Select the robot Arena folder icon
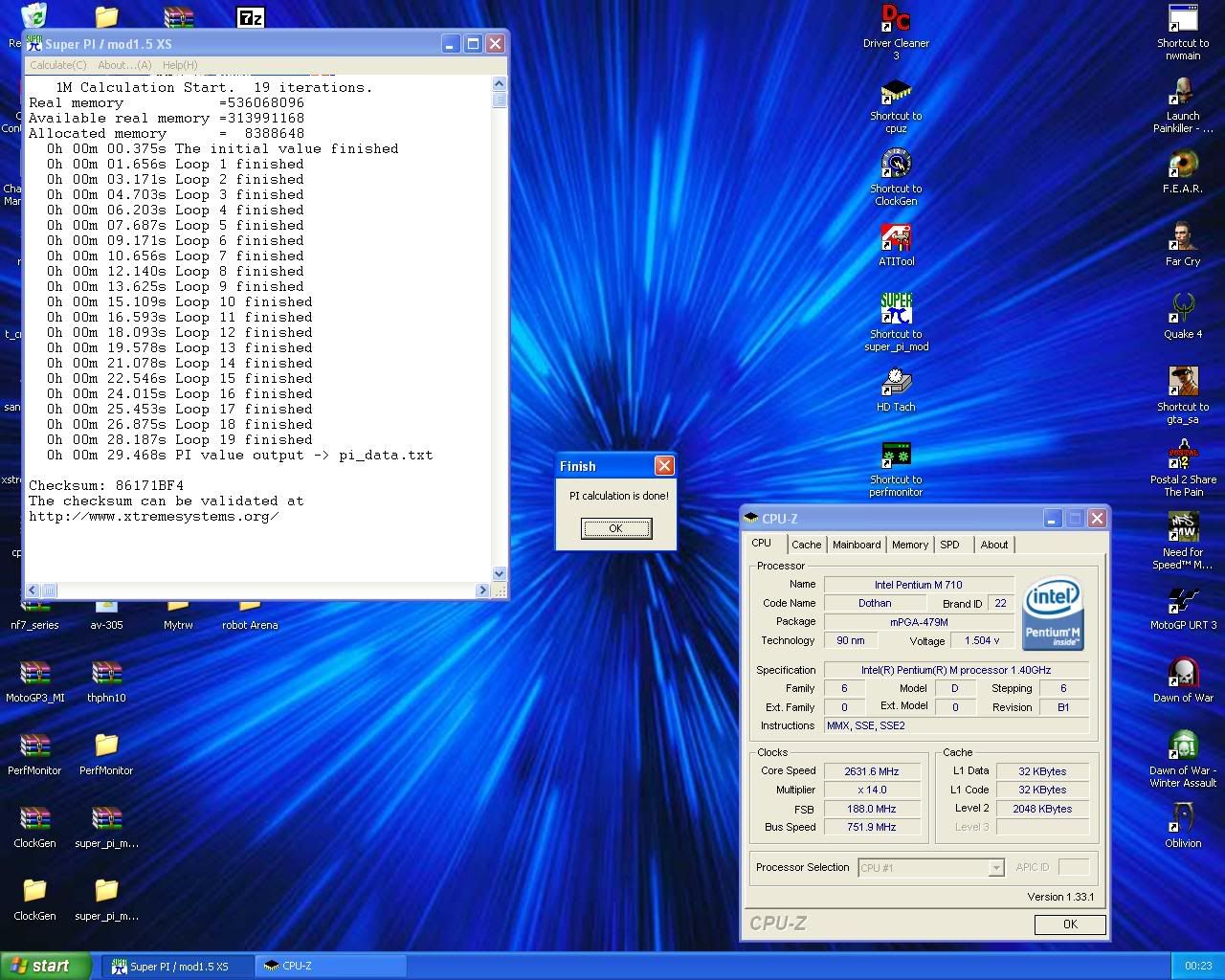1225x980 pixels. coord(250,614)
